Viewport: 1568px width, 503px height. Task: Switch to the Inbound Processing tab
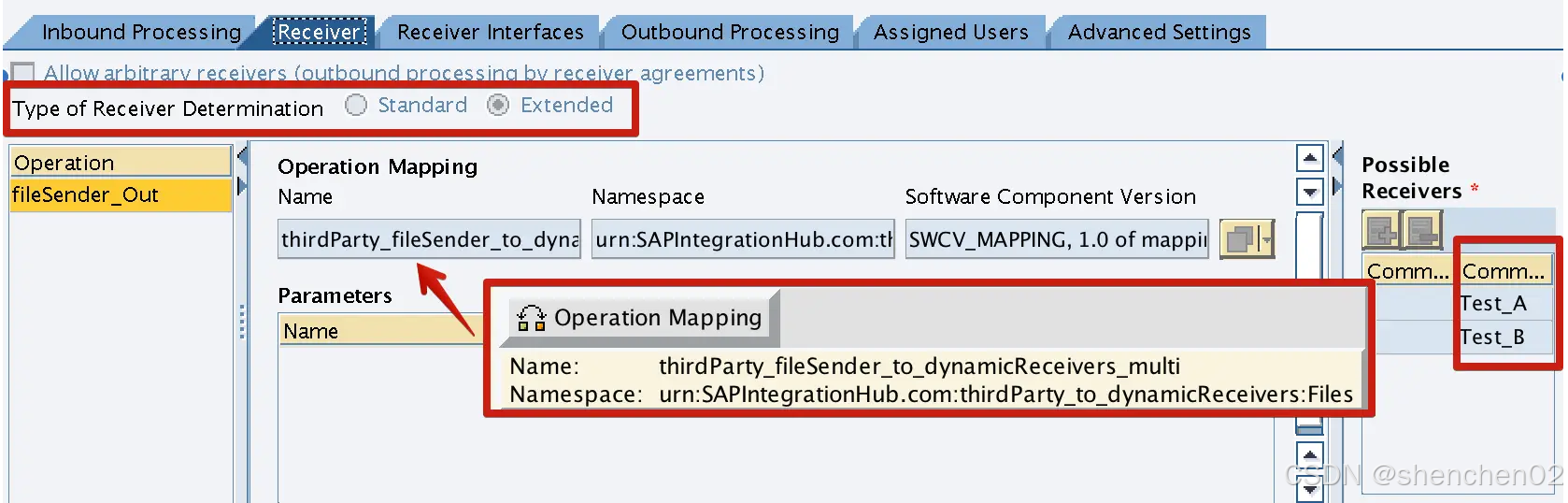coord(141,32)
